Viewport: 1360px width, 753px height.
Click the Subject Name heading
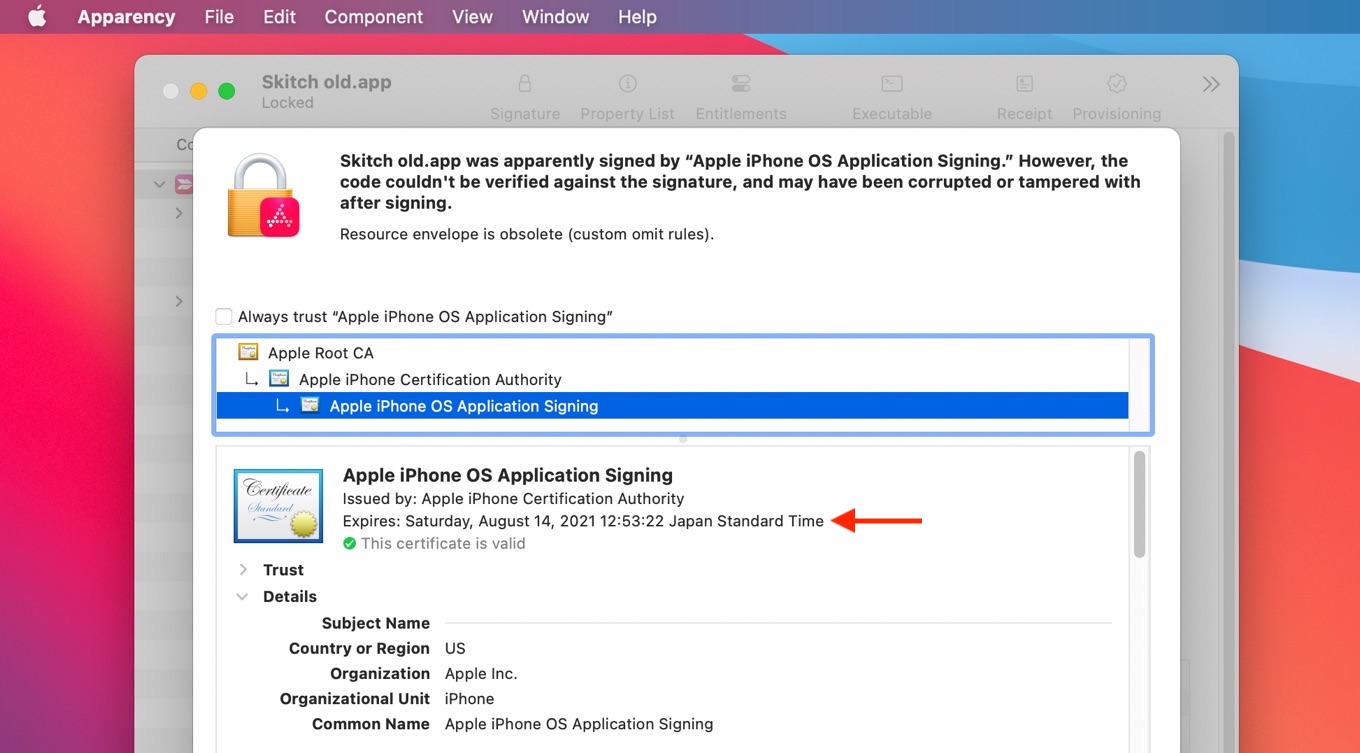[376, 623]
